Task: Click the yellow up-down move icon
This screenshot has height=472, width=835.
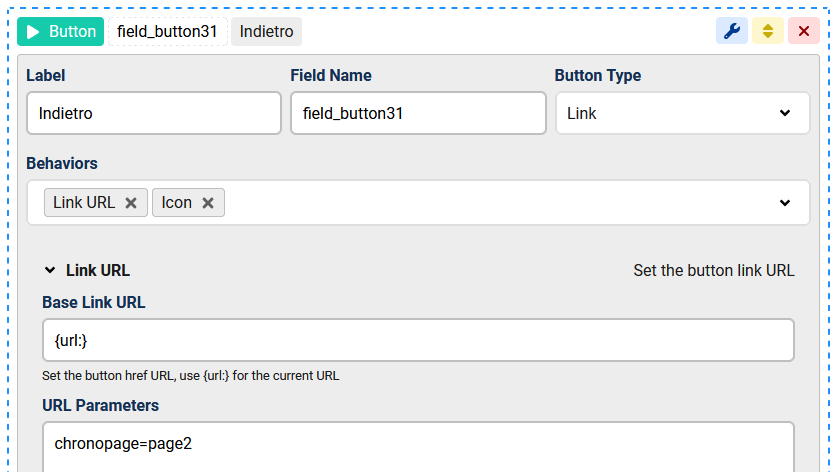Action: pos(768,31)
